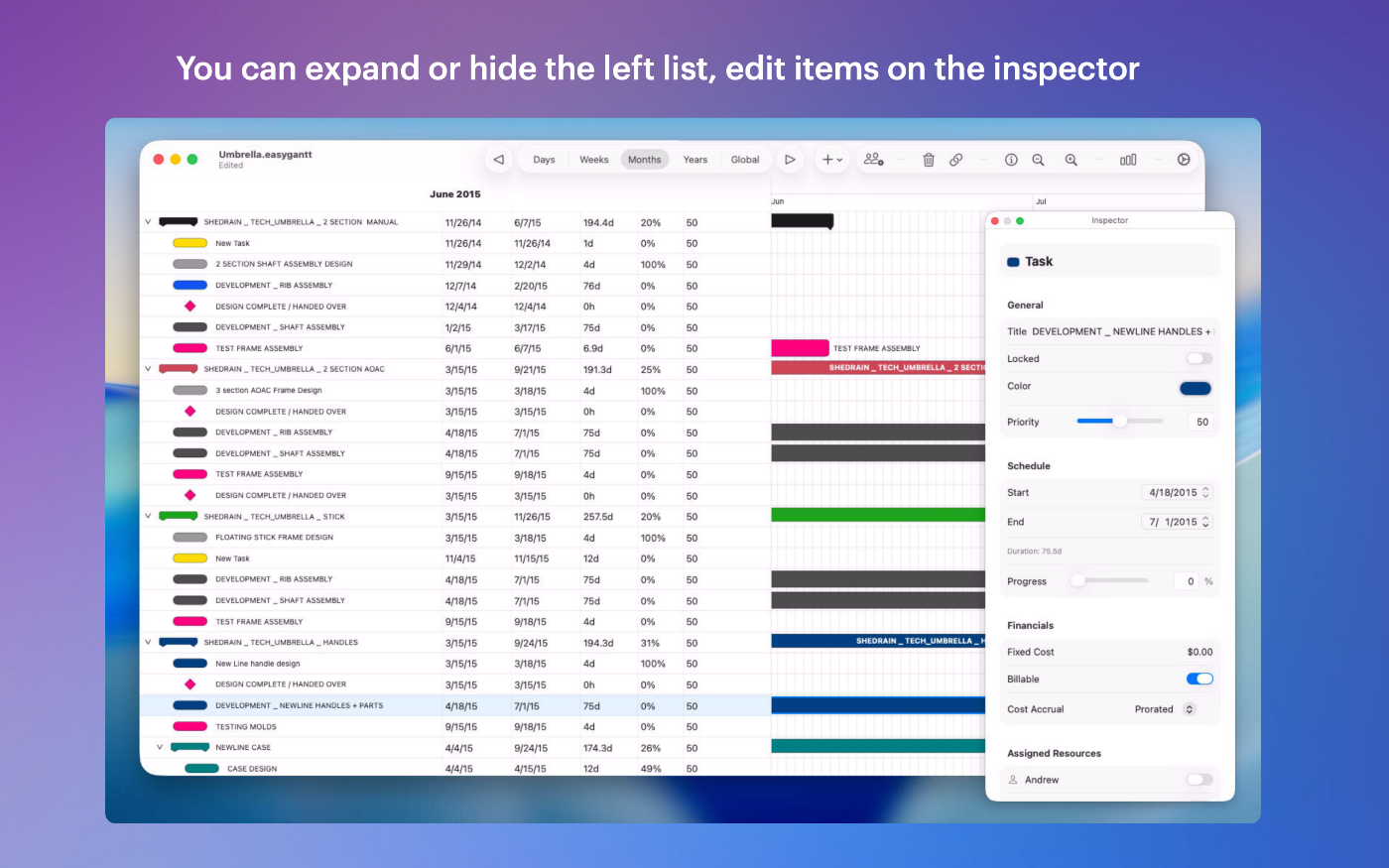Enable the Andrew assigned resource switch

(x=1200, y=780)
